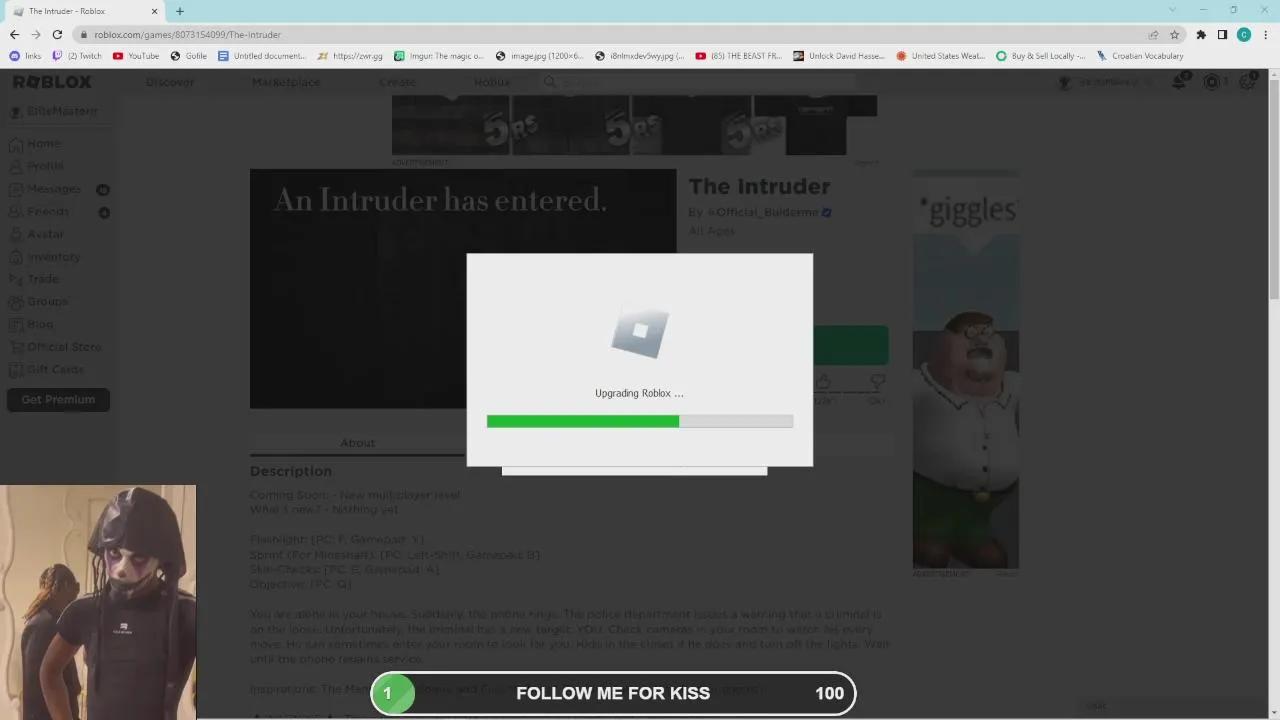Screen dimensions: 1280x720
Task: Click the FOLLOW ME FOR KISS goal bar
Action: coord(613,693)
